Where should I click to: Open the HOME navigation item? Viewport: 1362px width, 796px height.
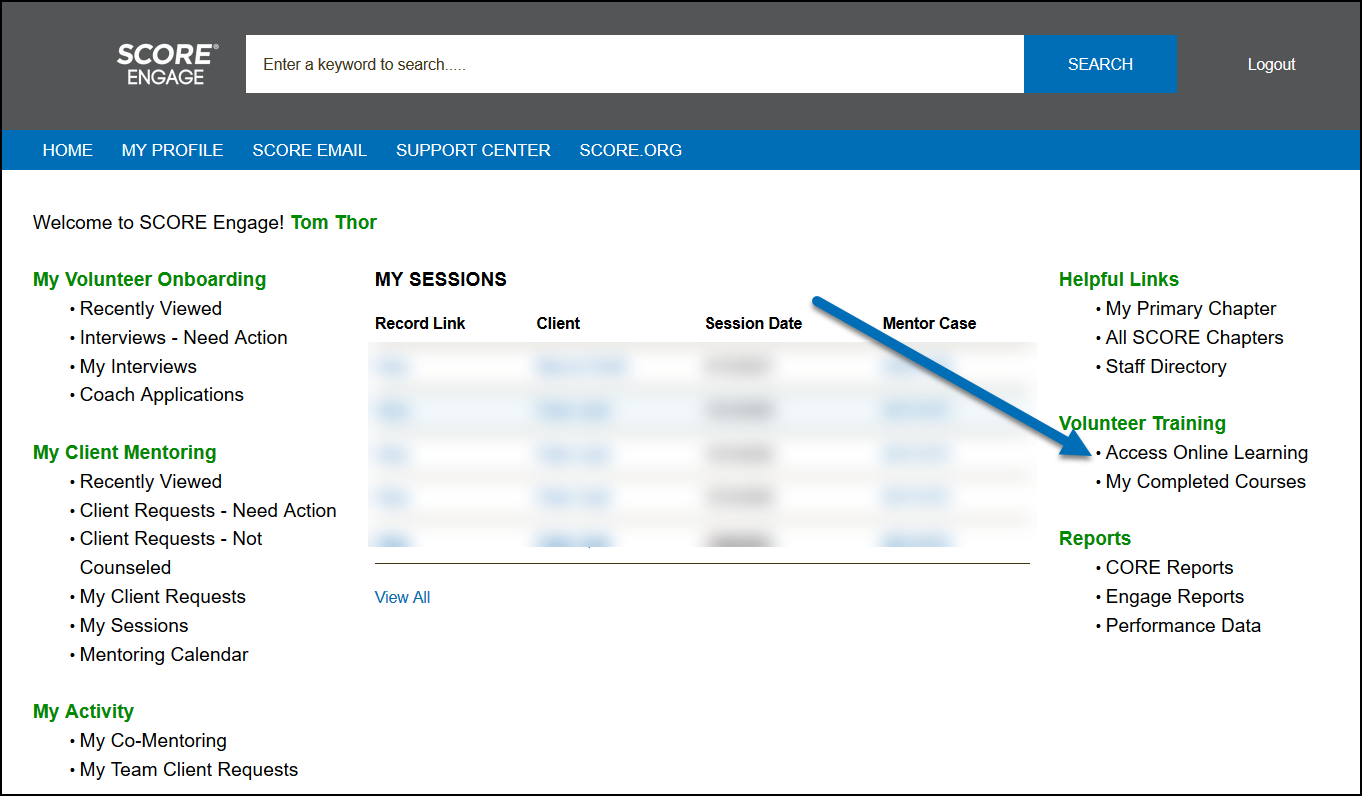click(68, 150)
